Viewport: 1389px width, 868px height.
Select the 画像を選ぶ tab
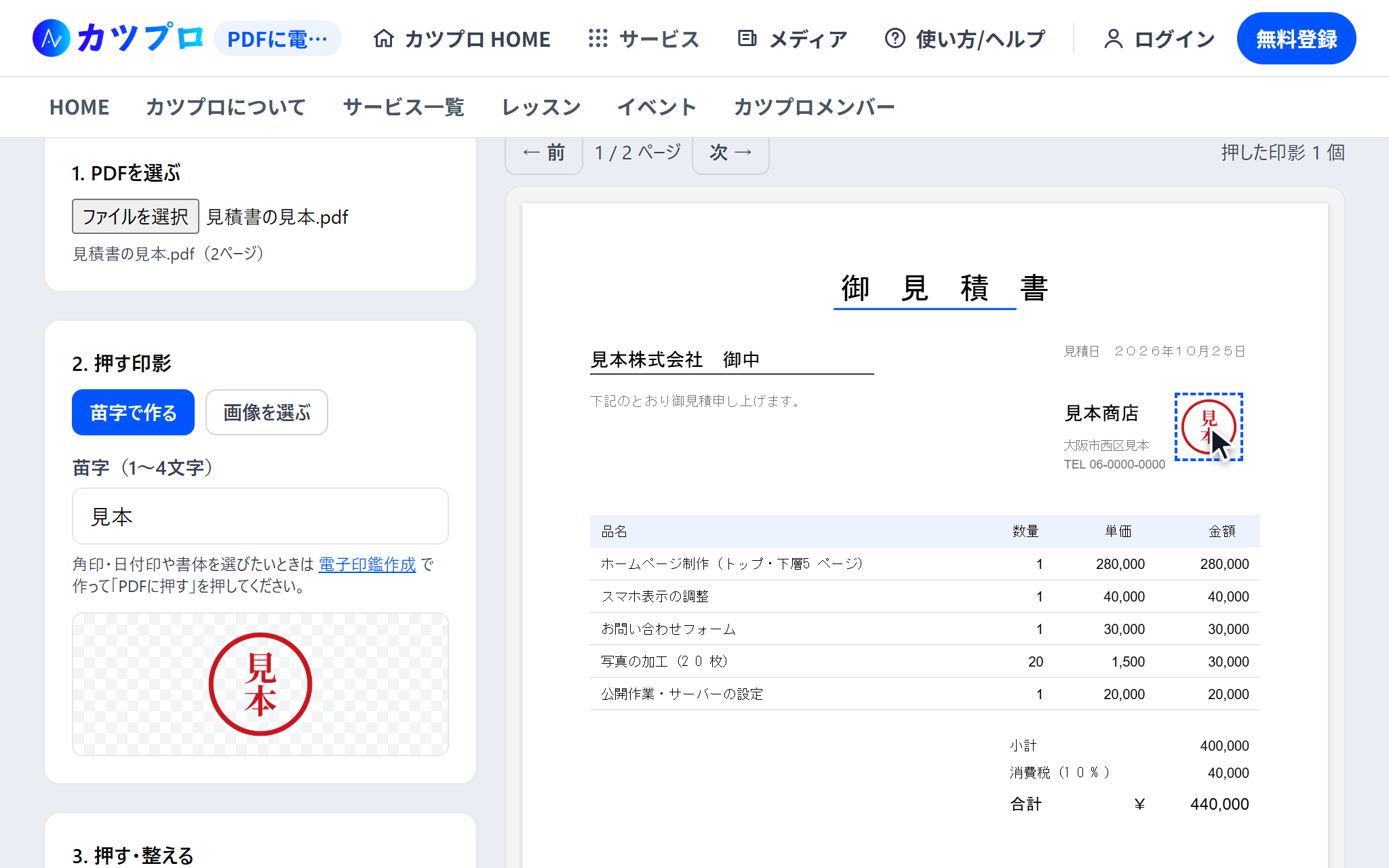[267, 412]
